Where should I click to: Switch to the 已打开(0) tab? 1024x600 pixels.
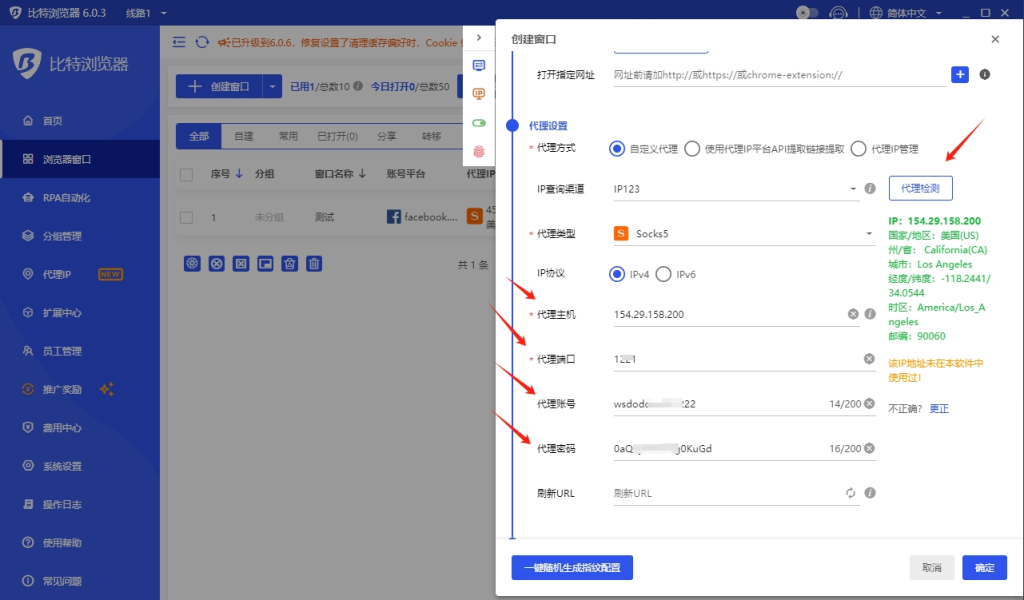337,136
